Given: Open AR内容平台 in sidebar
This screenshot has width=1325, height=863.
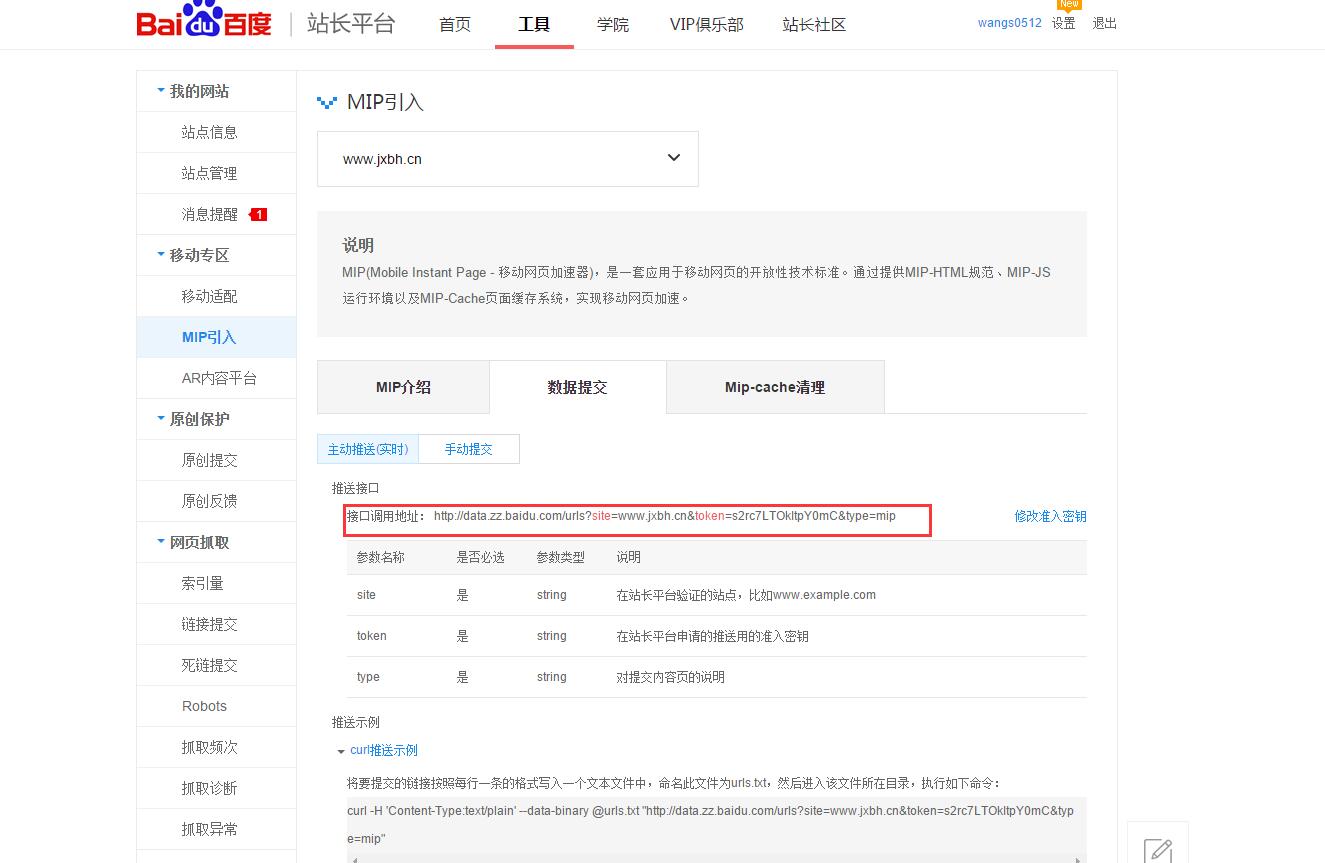Looking at the screenshot, I should pyautogui.click(x=219, y=378).
